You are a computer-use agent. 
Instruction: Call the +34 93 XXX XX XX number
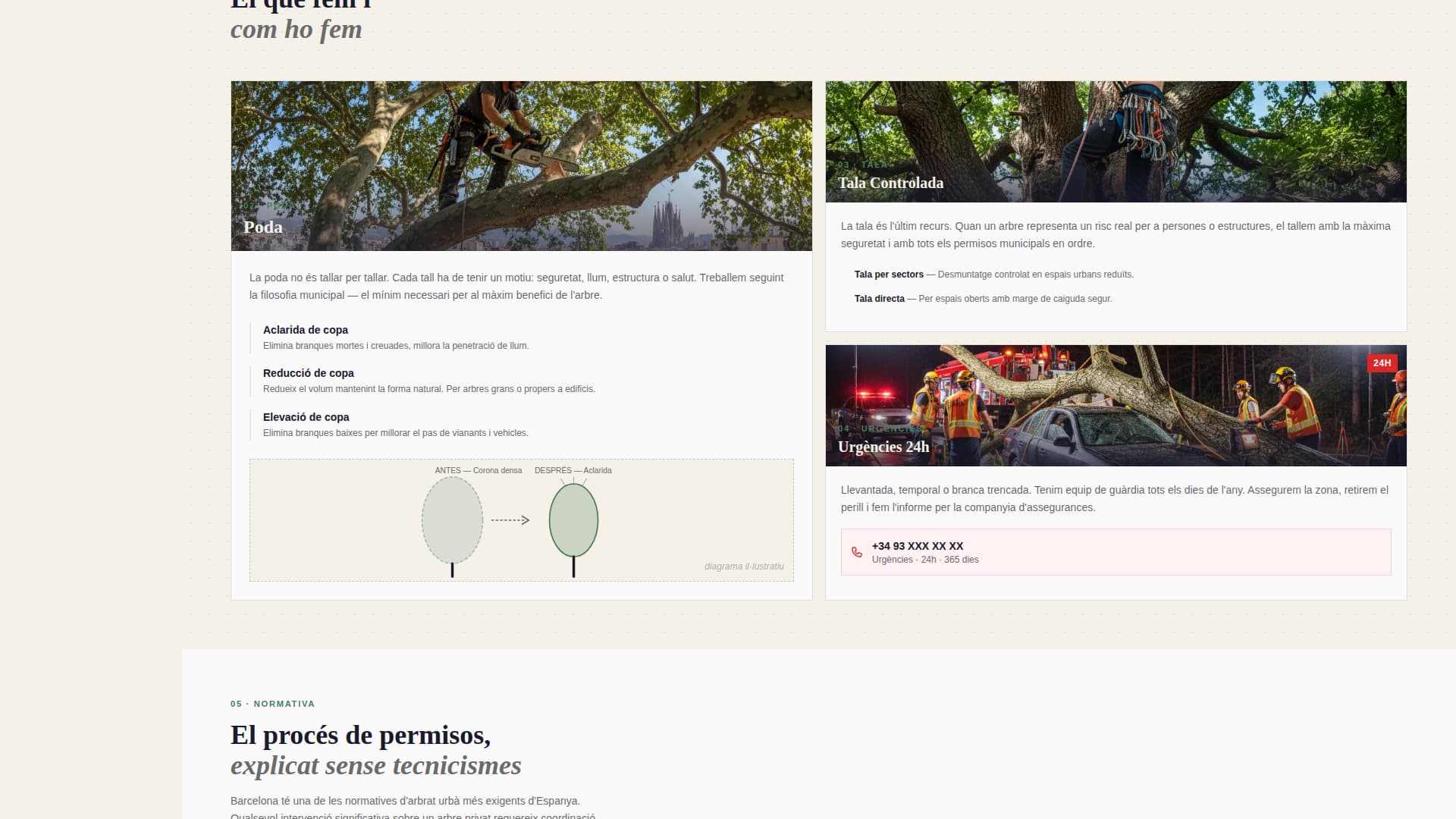918,546
